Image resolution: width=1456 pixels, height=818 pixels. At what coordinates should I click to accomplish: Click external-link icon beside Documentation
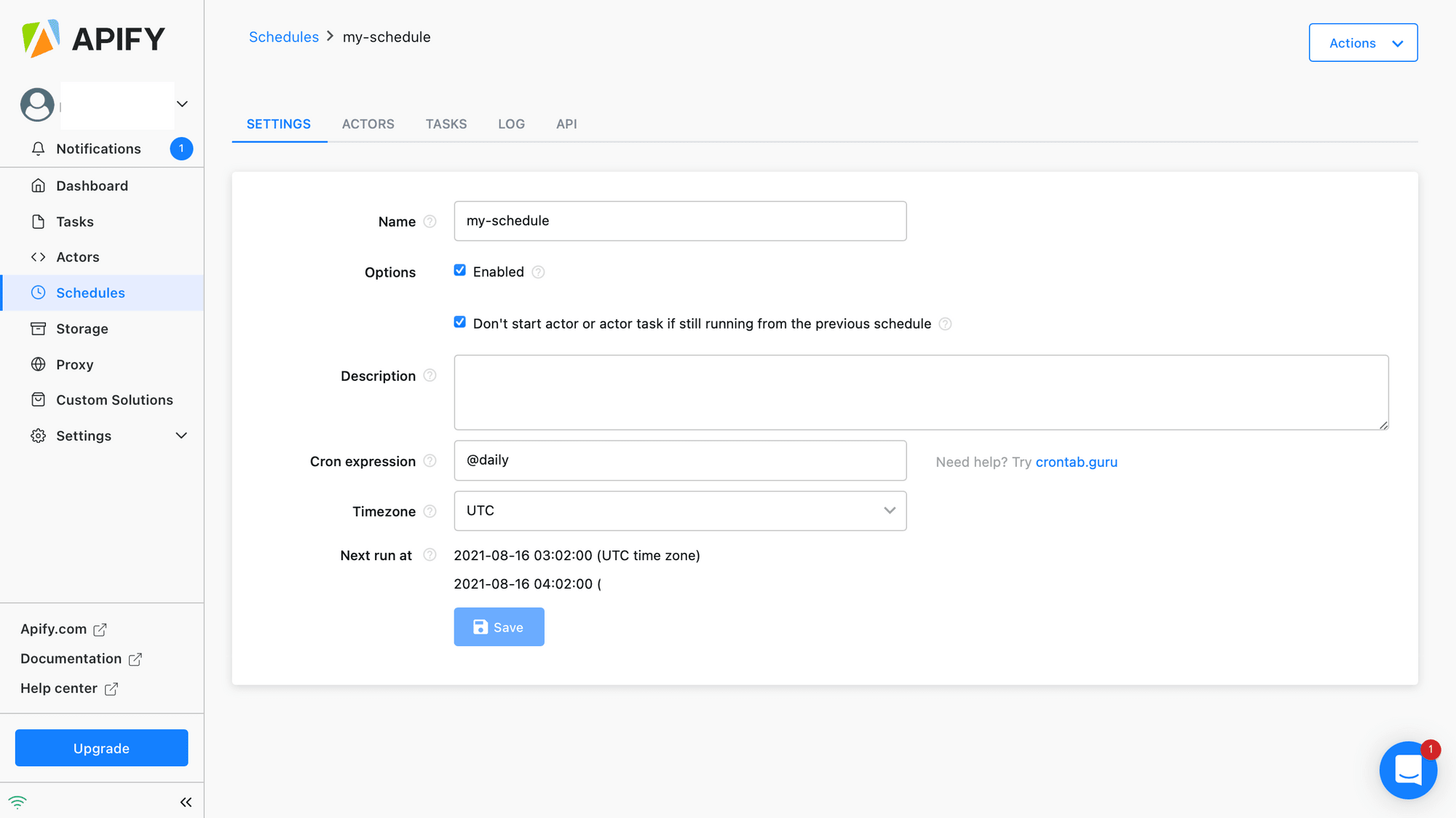point(135,659)
